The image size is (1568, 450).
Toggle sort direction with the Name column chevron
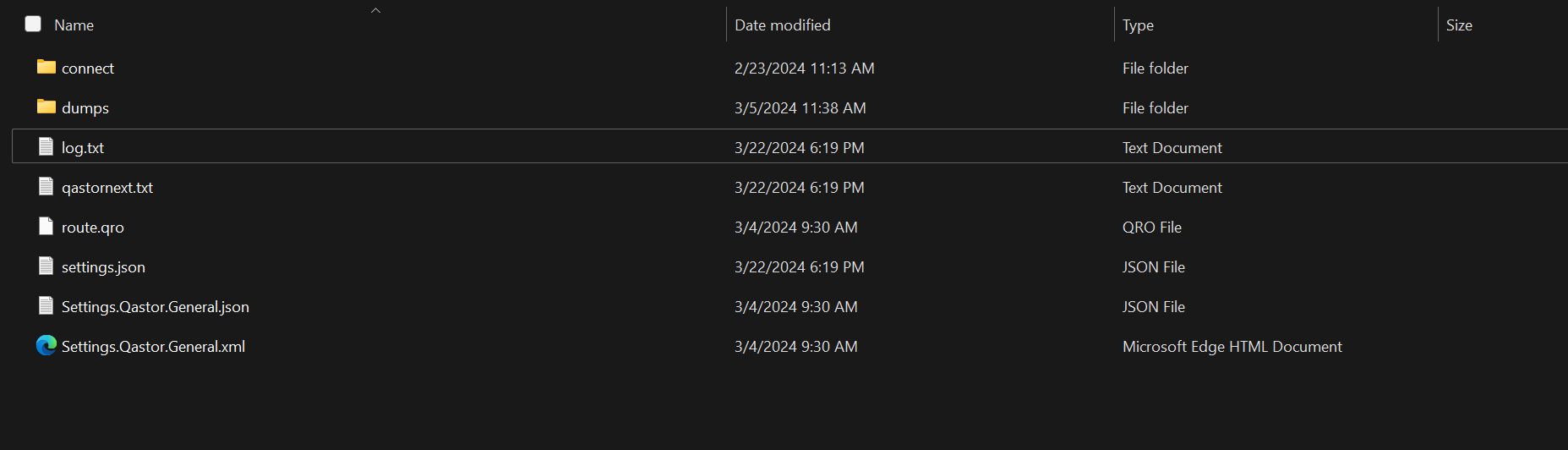pyautogui.click(x=376, y=10)
